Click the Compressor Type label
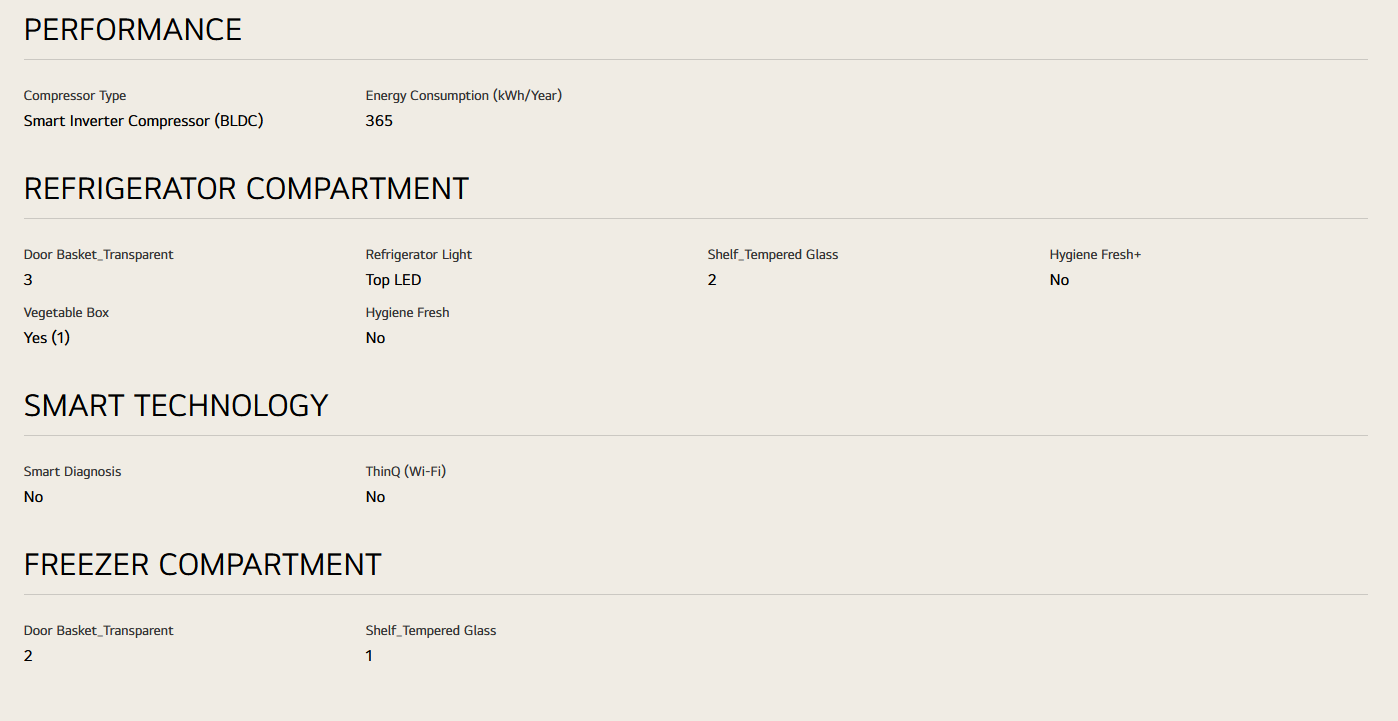The height and width of the screenshot is (721, 1398). tap(75, 96)
